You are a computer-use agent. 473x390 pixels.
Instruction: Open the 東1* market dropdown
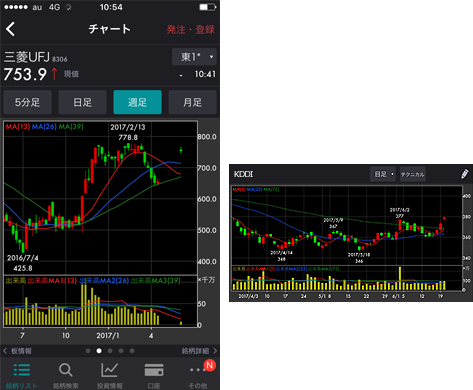pyautogui.click(x=194, y=57)
